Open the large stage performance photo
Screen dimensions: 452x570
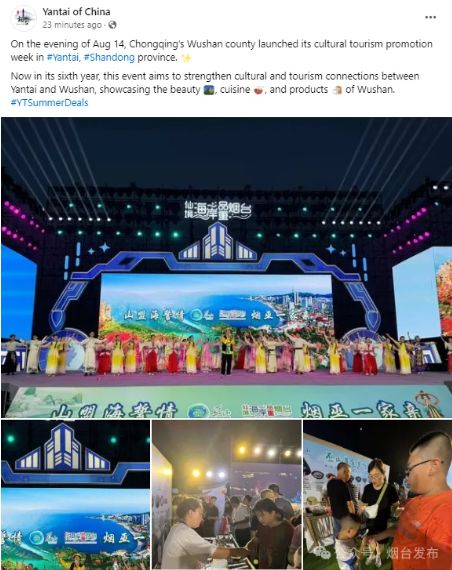point(226,267)
